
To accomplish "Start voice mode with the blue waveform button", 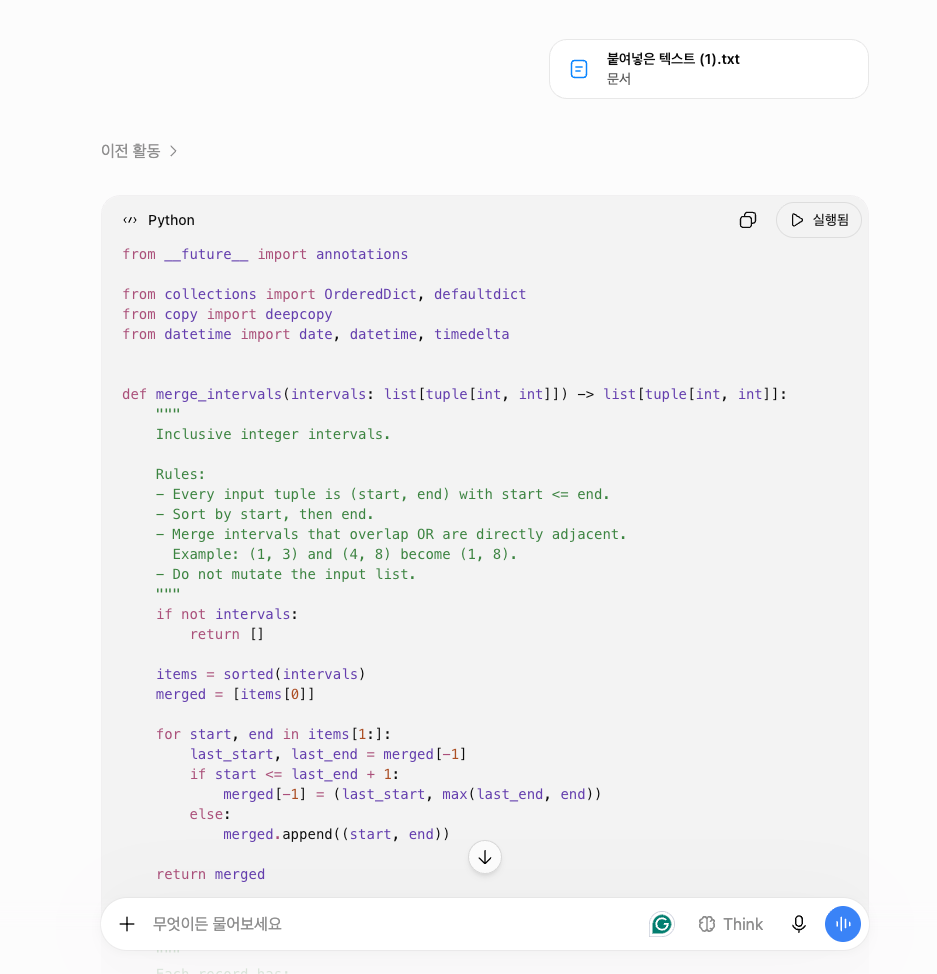I will (x=843, y=924).
